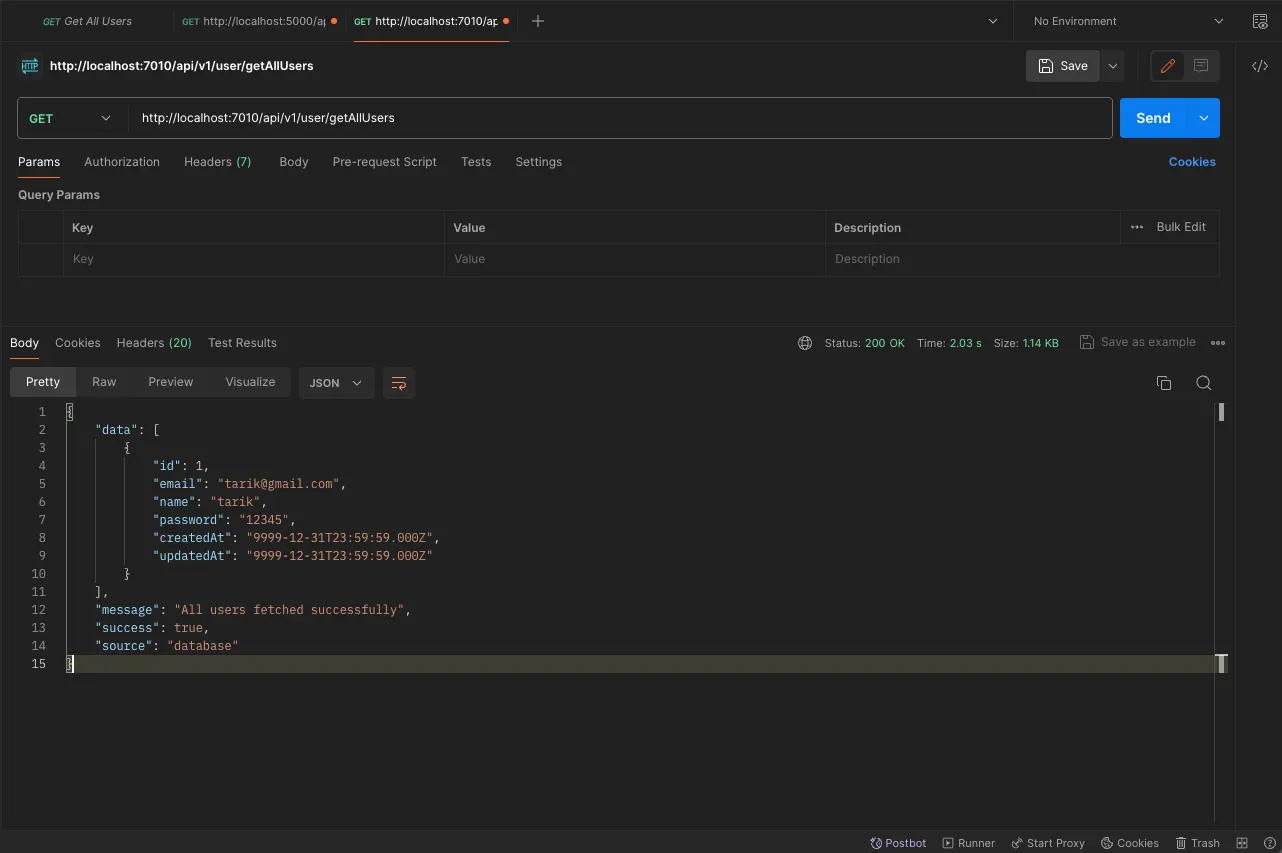Open the JSON response format dropdown
Screen dimensions: 1282x853
[336, 383]
